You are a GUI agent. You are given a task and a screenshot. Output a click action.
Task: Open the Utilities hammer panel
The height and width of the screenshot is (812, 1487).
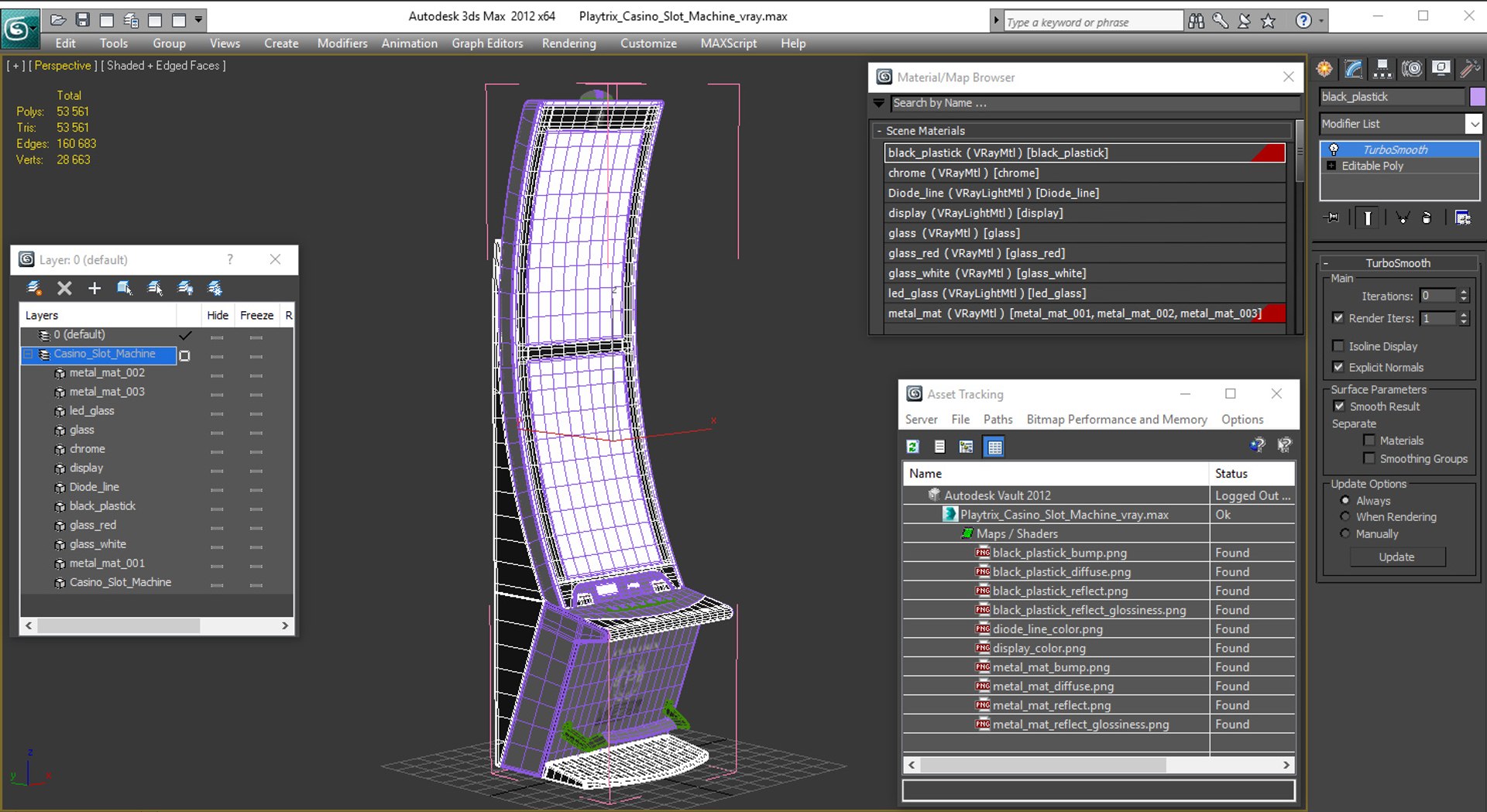coord(1469,69)
